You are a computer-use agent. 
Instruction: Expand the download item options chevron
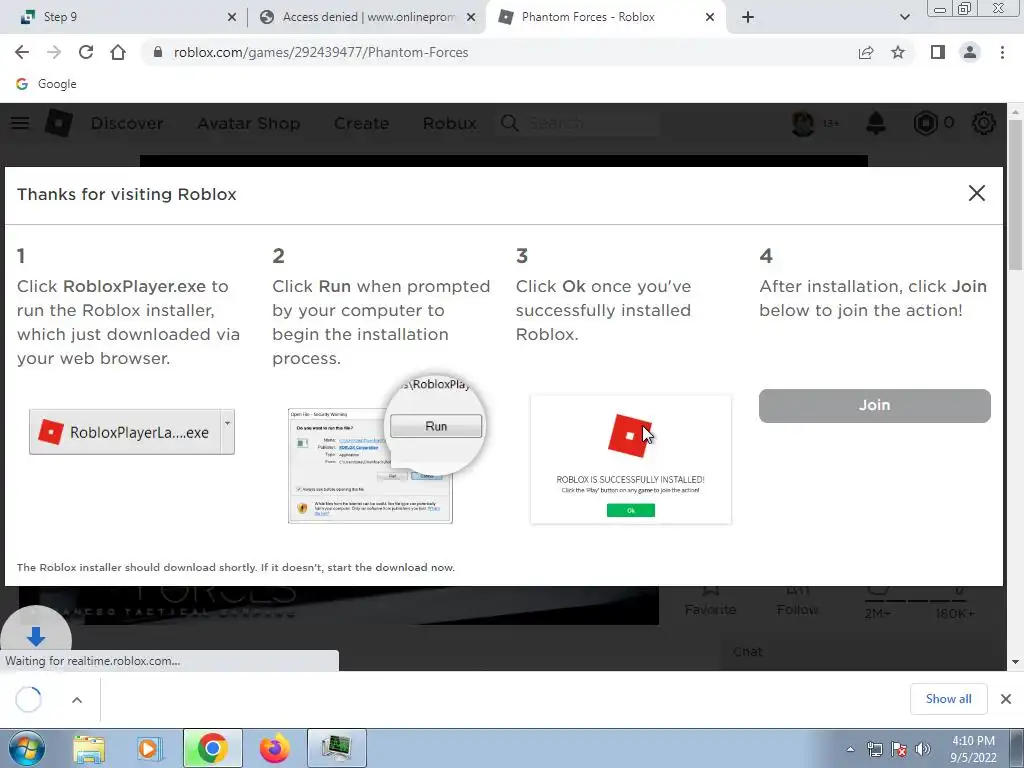(76, 700)
